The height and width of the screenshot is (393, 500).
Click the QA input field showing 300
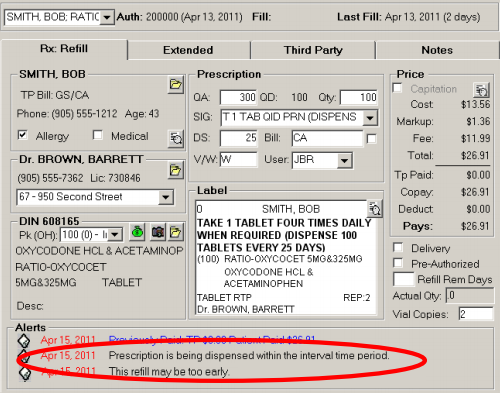coord(238,97)
